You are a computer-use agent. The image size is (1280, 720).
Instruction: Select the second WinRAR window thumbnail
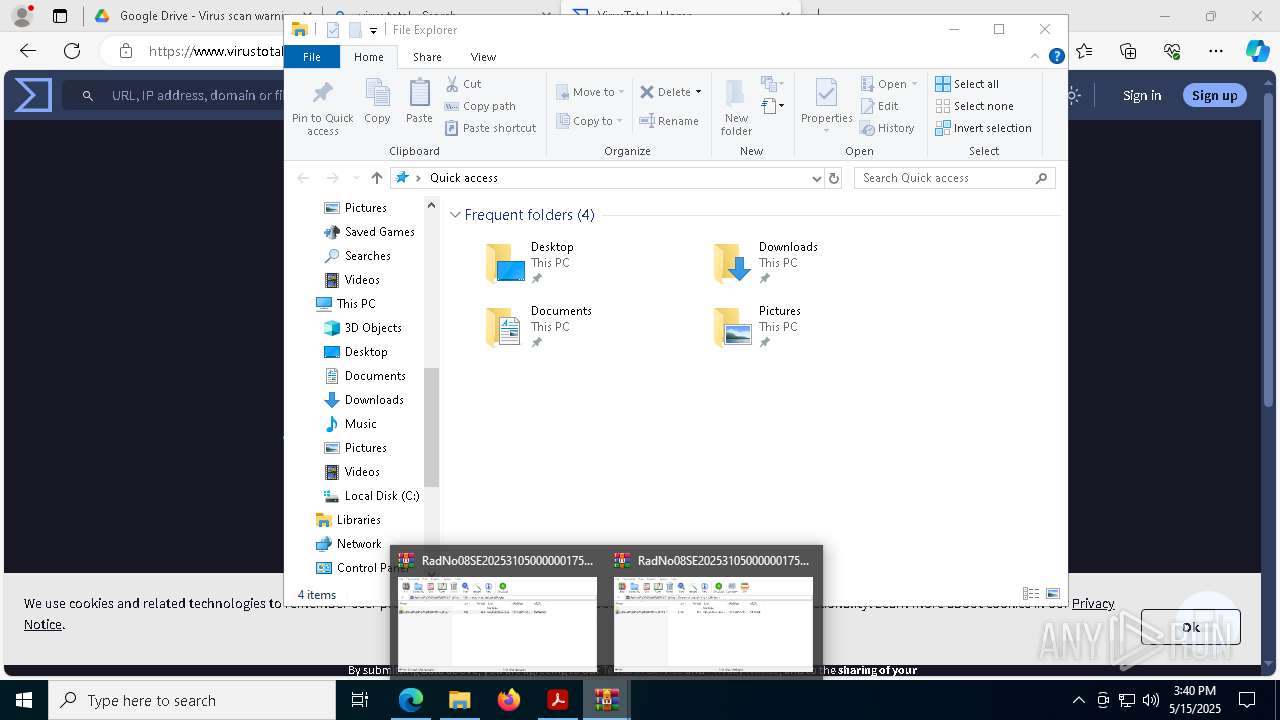pyautogui.click(x=713, y=612)
